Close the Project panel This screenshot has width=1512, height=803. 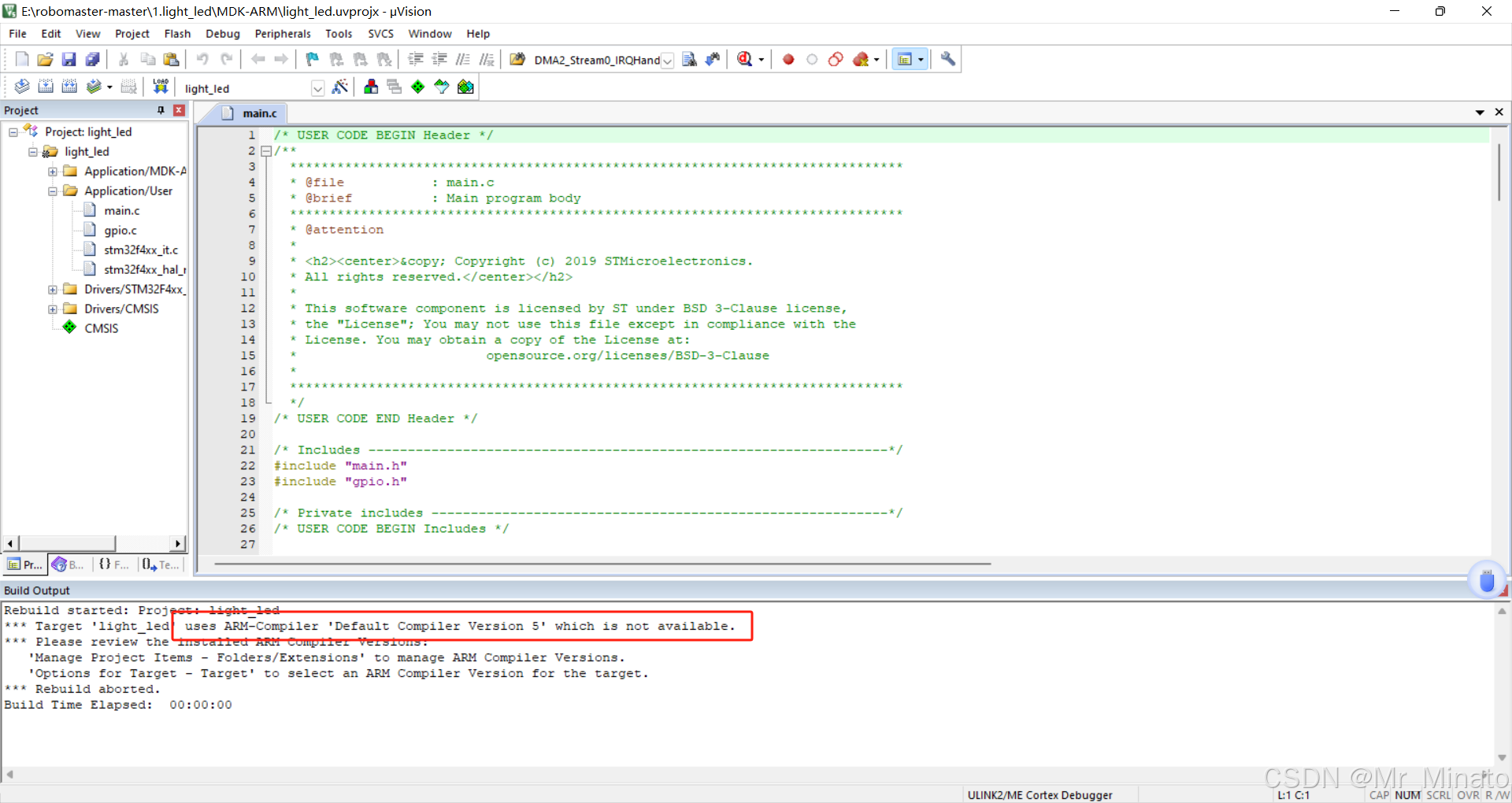point(179,110)
